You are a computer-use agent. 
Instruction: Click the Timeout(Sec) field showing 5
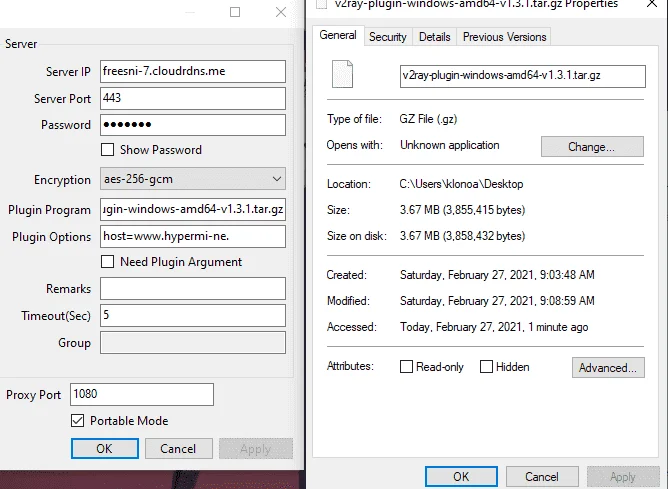pos(193,315)
